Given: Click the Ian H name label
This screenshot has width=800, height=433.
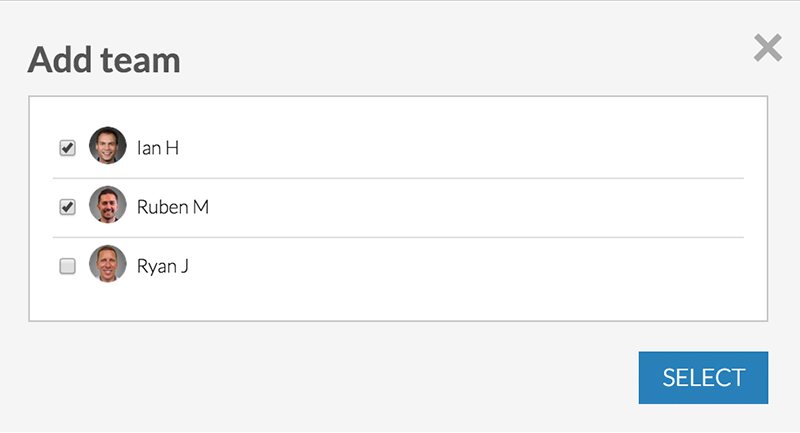Looking at the screenshot, I should (158, 148).
